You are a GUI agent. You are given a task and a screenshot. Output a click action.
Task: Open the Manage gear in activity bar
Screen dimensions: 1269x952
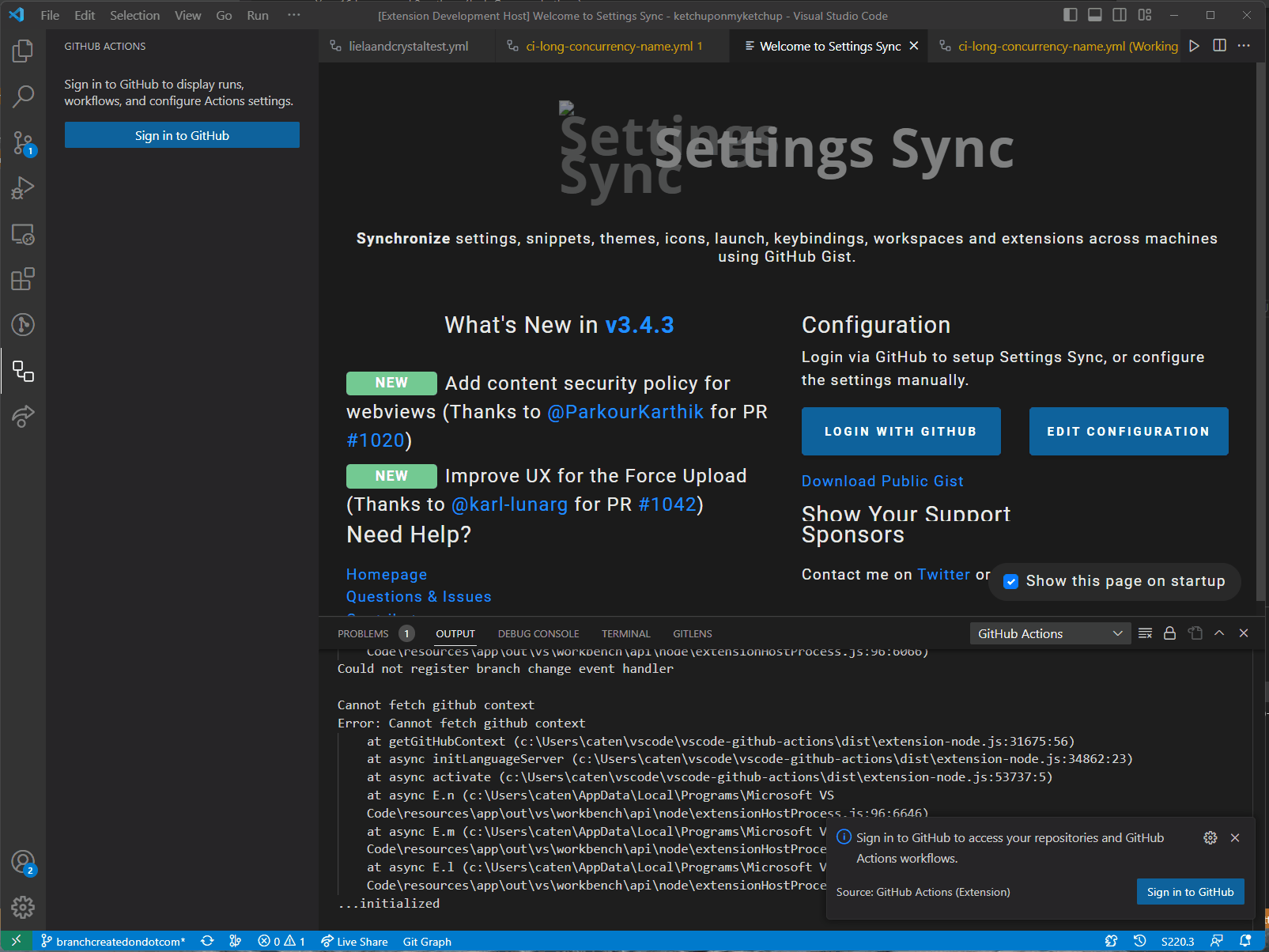pyautogui.click(x=23, y=907)
